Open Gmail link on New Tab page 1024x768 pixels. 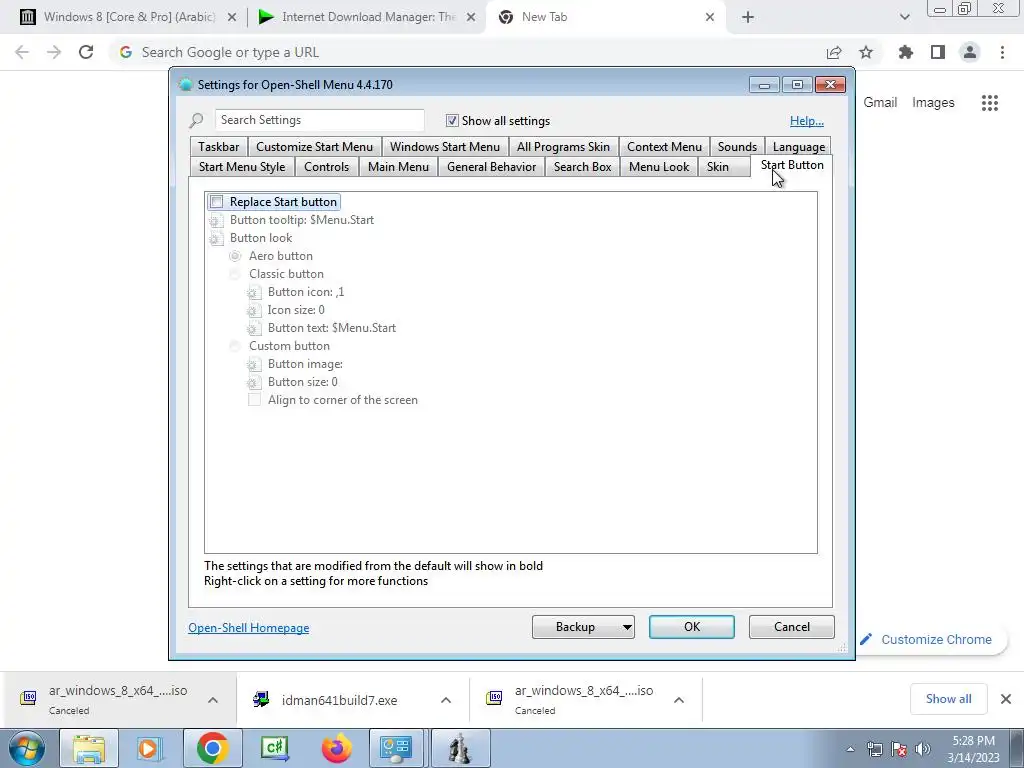point(880,103)
